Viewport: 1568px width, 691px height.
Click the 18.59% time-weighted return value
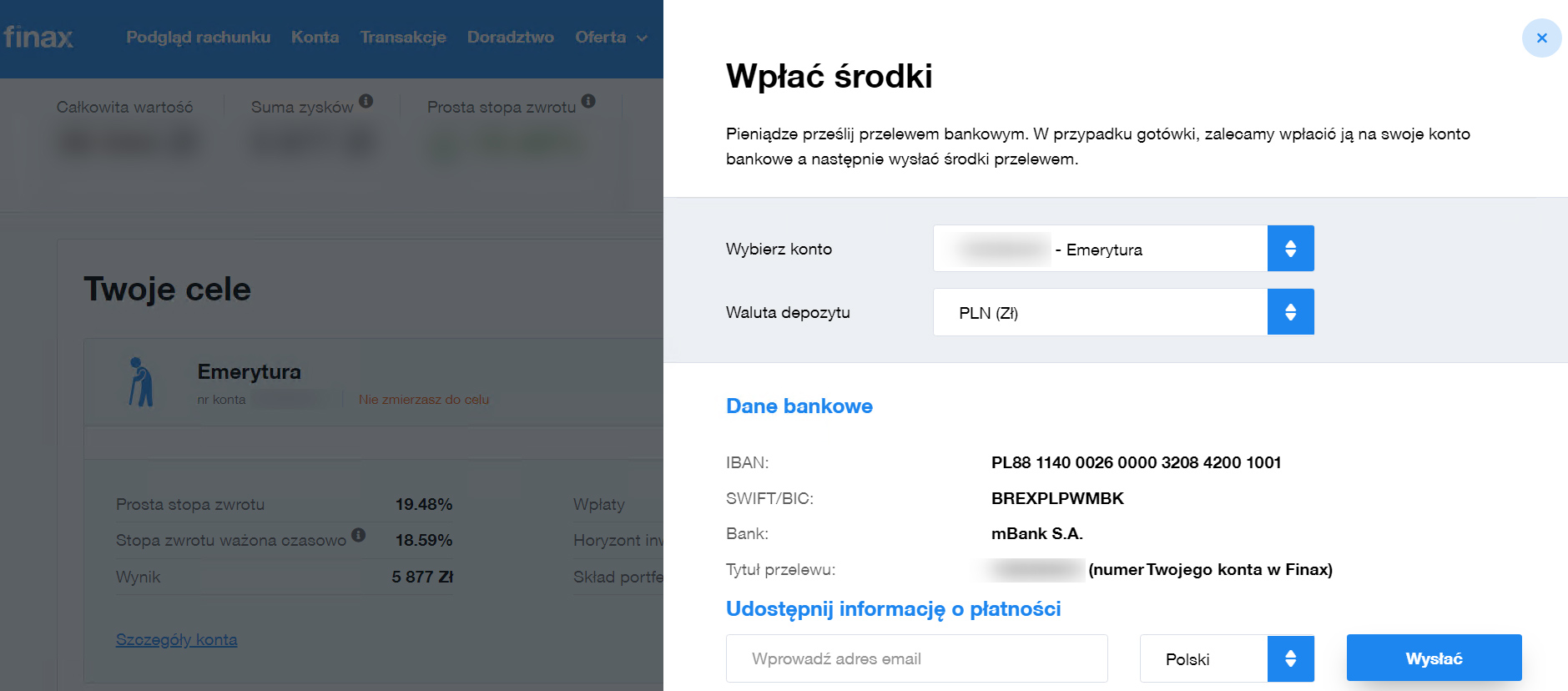coord(424,541)
